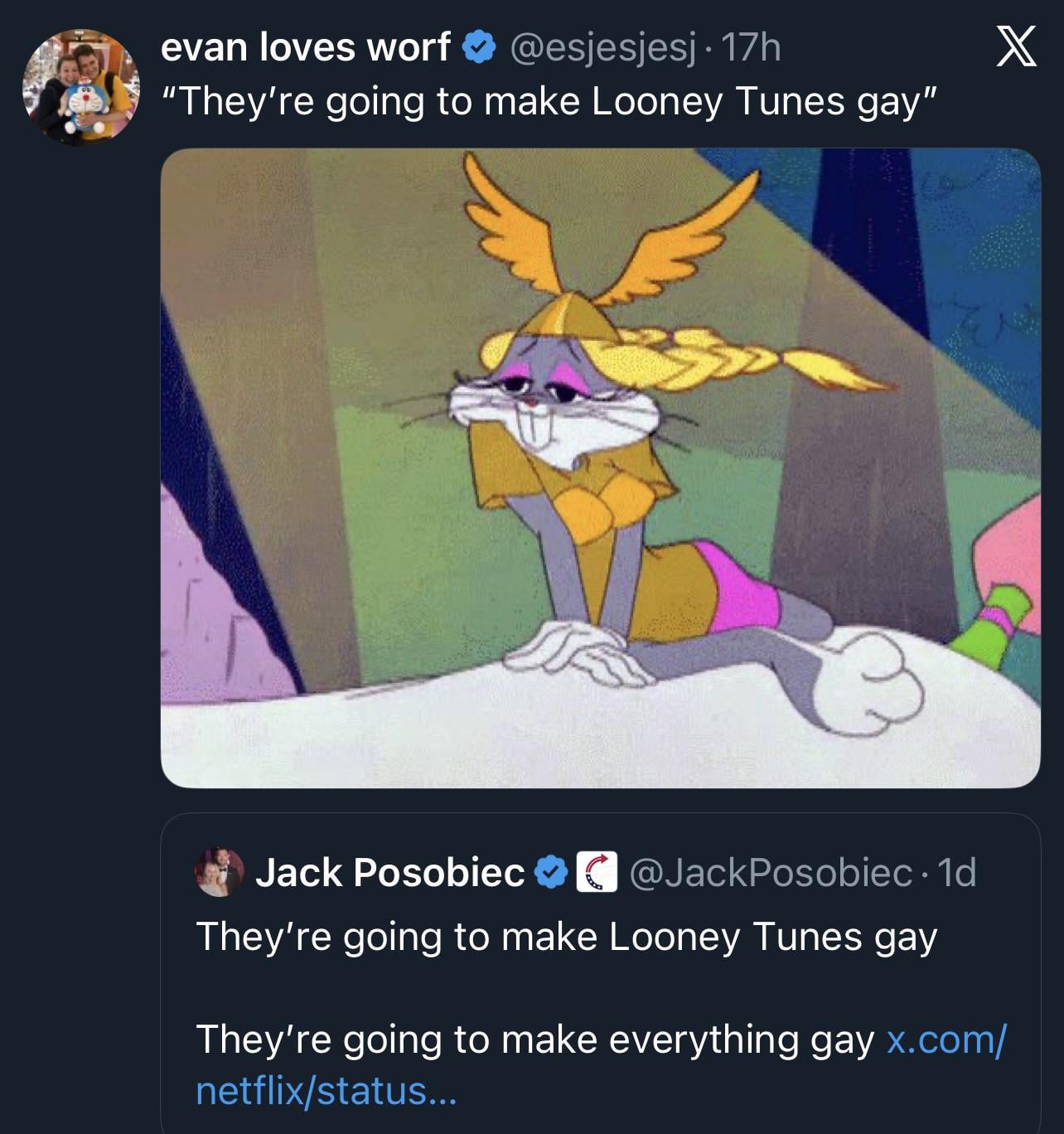Click "They're going to make everything gay" text
Screen dimensions: 1064x1134
click(534, 1039)
